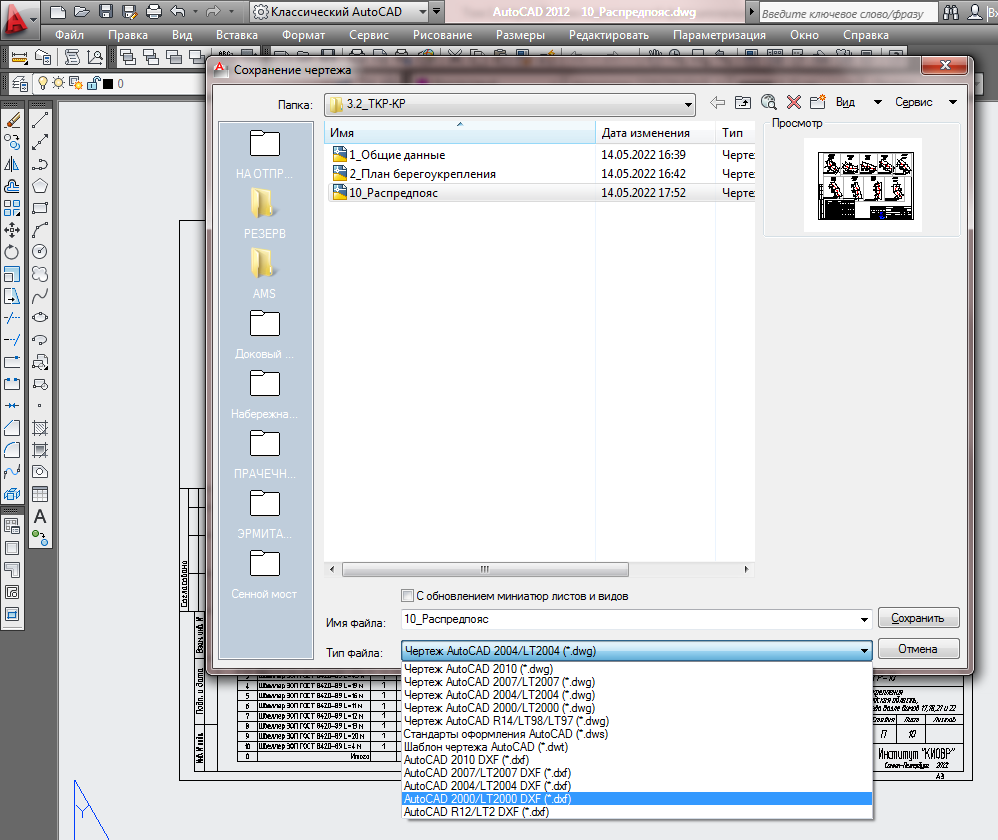The width and height of the screenshot is (998, 840).
Task: Select the Mirror tool
Action: point(12,164)
